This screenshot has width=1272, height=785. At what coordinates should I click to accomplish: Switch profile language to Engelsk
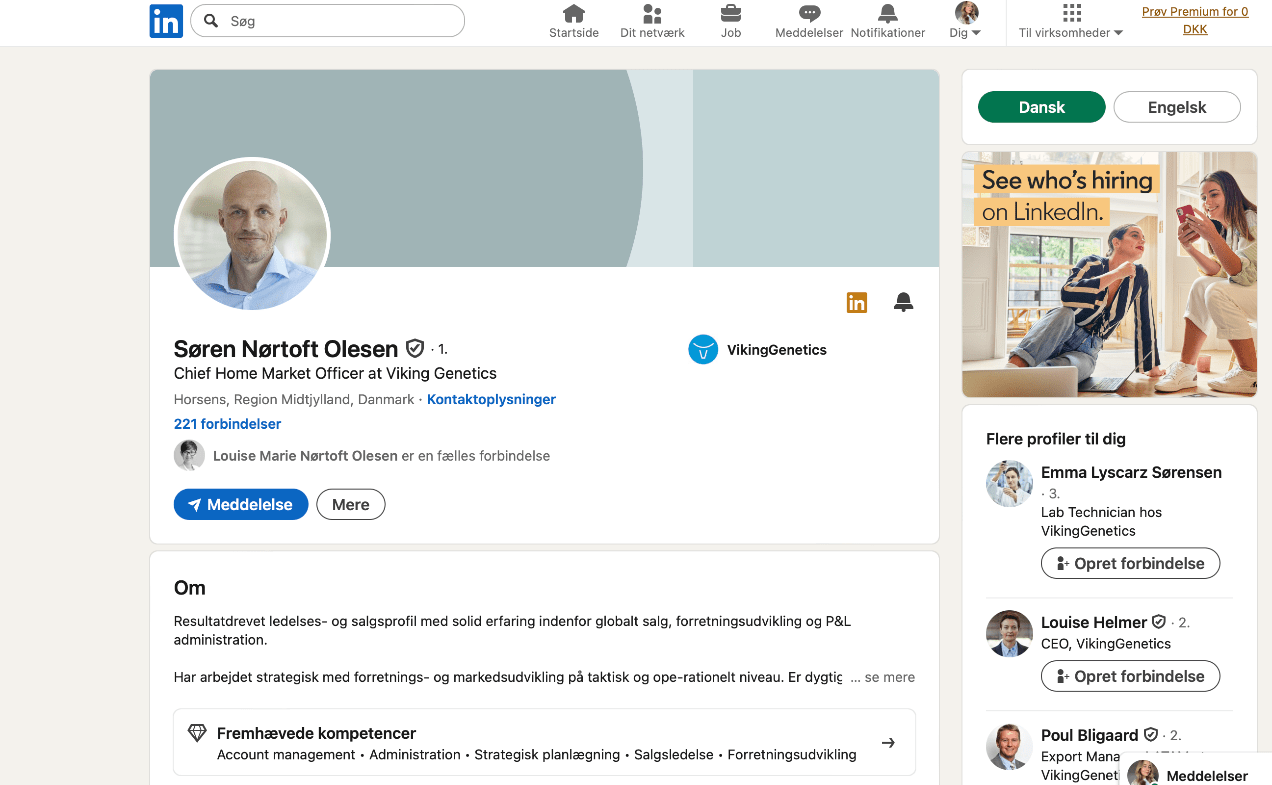1177,107
